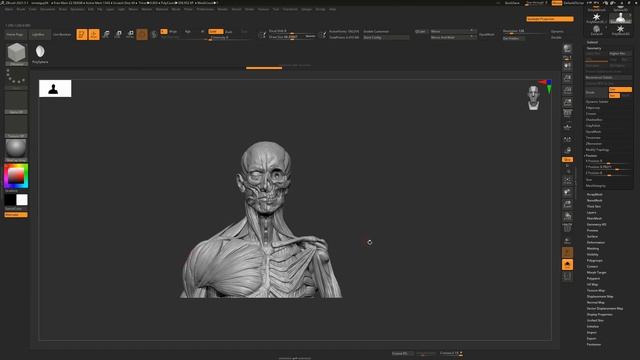Click the Xpose icon

coord(567,276)
